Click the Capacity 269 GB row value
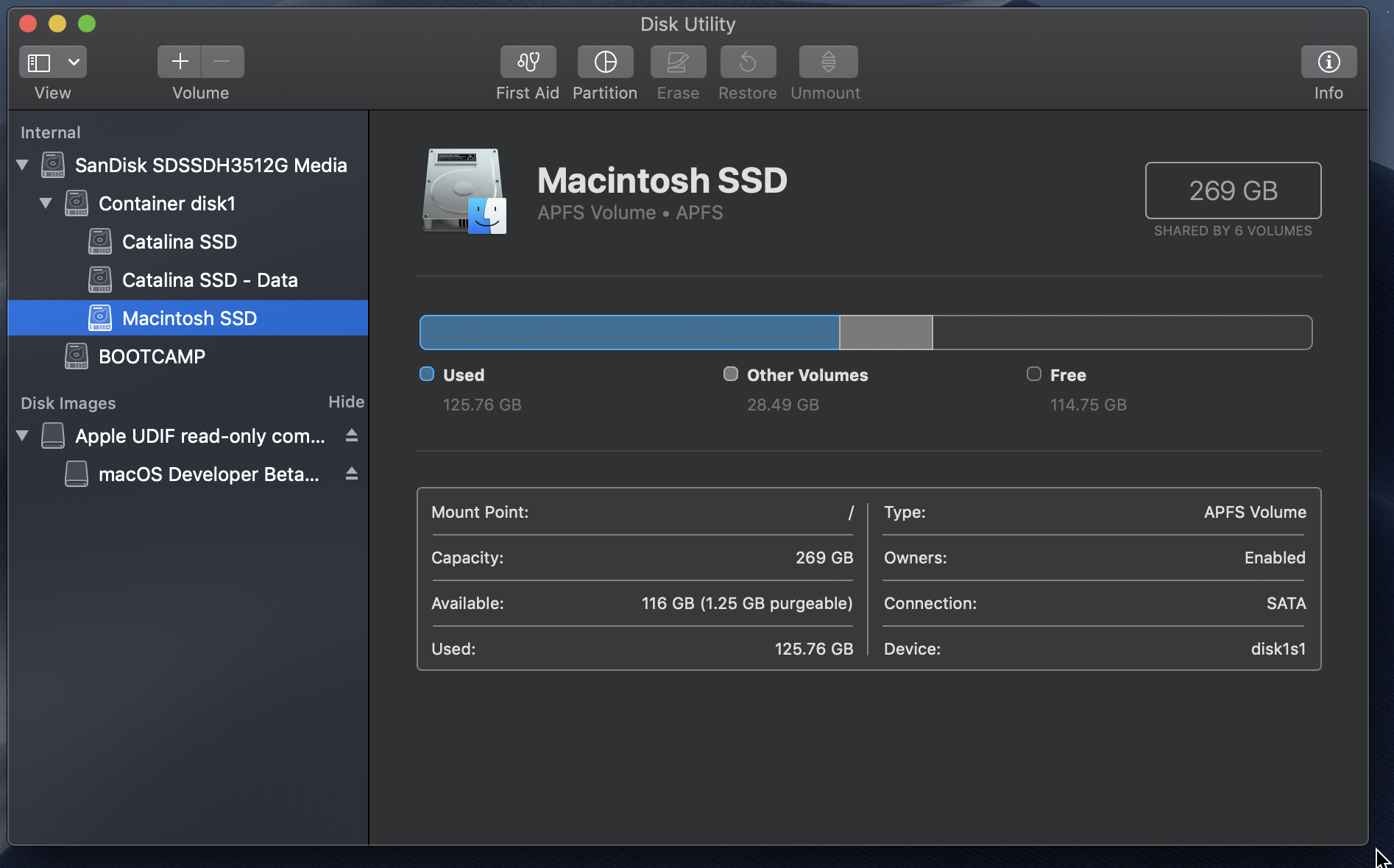This screenshot has width=1394, height=868. pos(824,558)
